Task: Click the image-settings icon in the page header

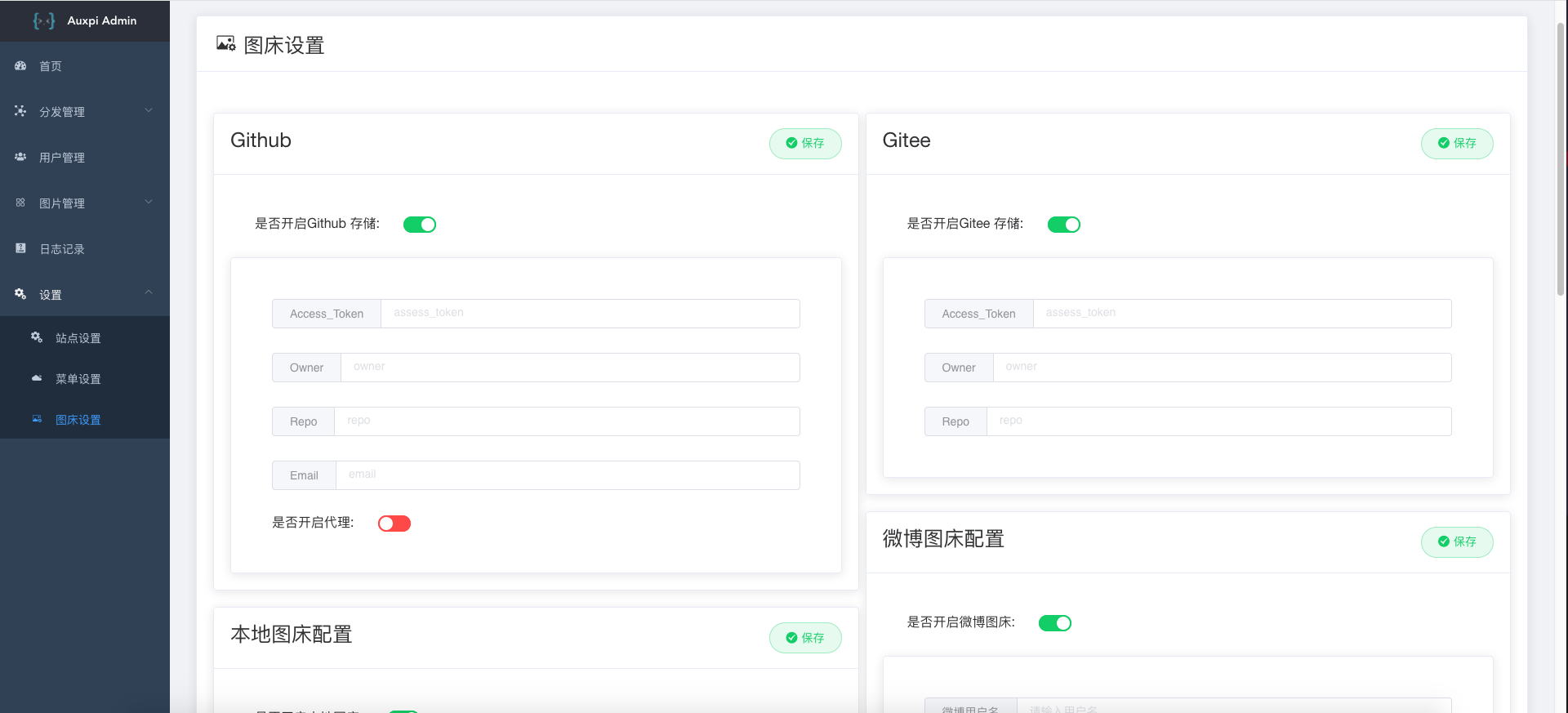Action: click(226, 43)
